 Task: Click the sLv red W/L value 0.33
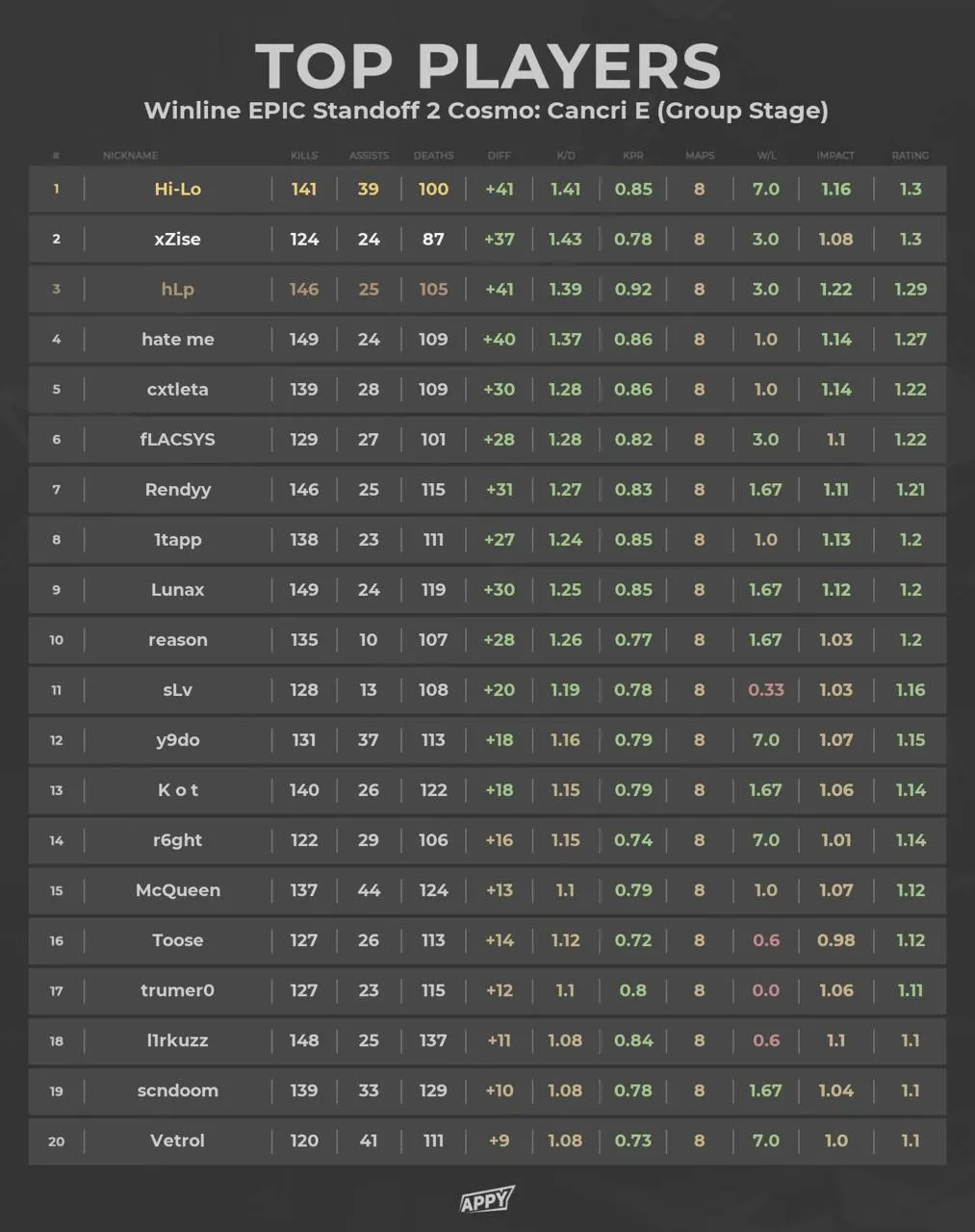click(766, 689)
